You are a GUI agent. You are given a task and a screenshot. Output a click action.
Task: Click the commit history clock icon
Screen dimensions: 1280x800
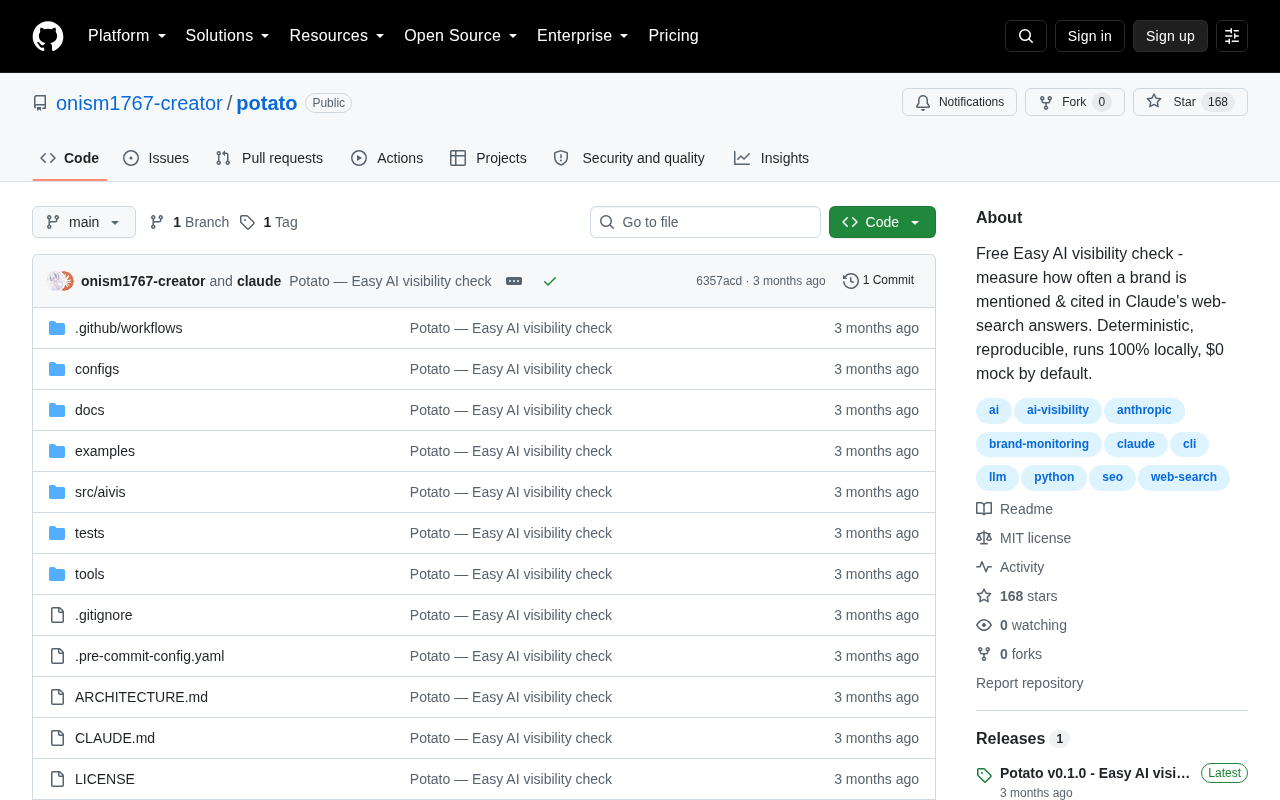(851, 281)
